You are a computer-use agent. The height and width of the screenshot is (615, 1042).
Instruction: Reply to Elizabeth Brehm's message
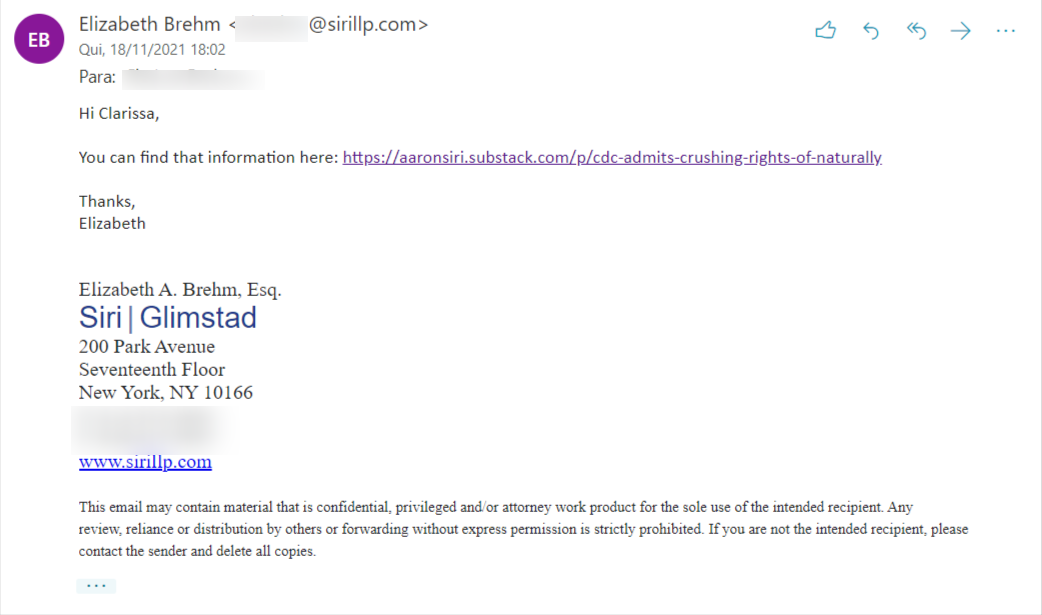871,31
